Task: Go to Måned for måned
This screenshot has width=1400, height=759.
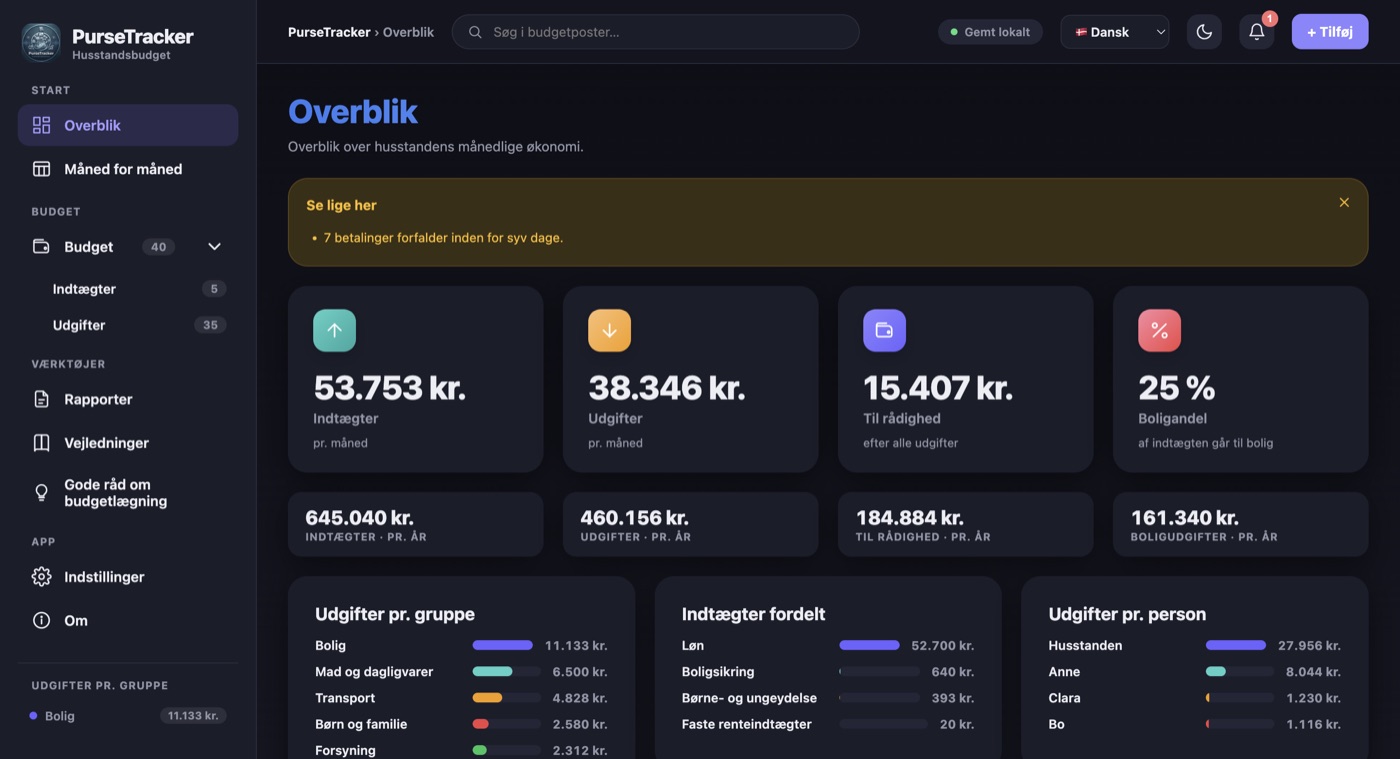Action: point(128,169)
